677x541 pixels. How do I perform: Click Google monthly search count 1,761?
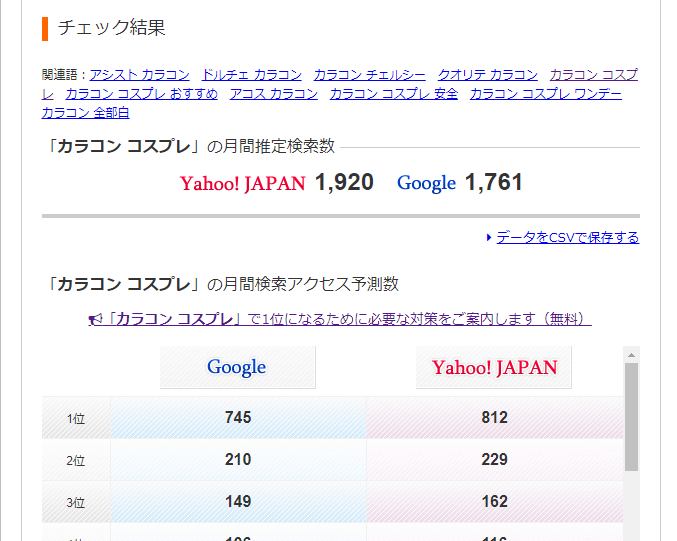[494, 182]
